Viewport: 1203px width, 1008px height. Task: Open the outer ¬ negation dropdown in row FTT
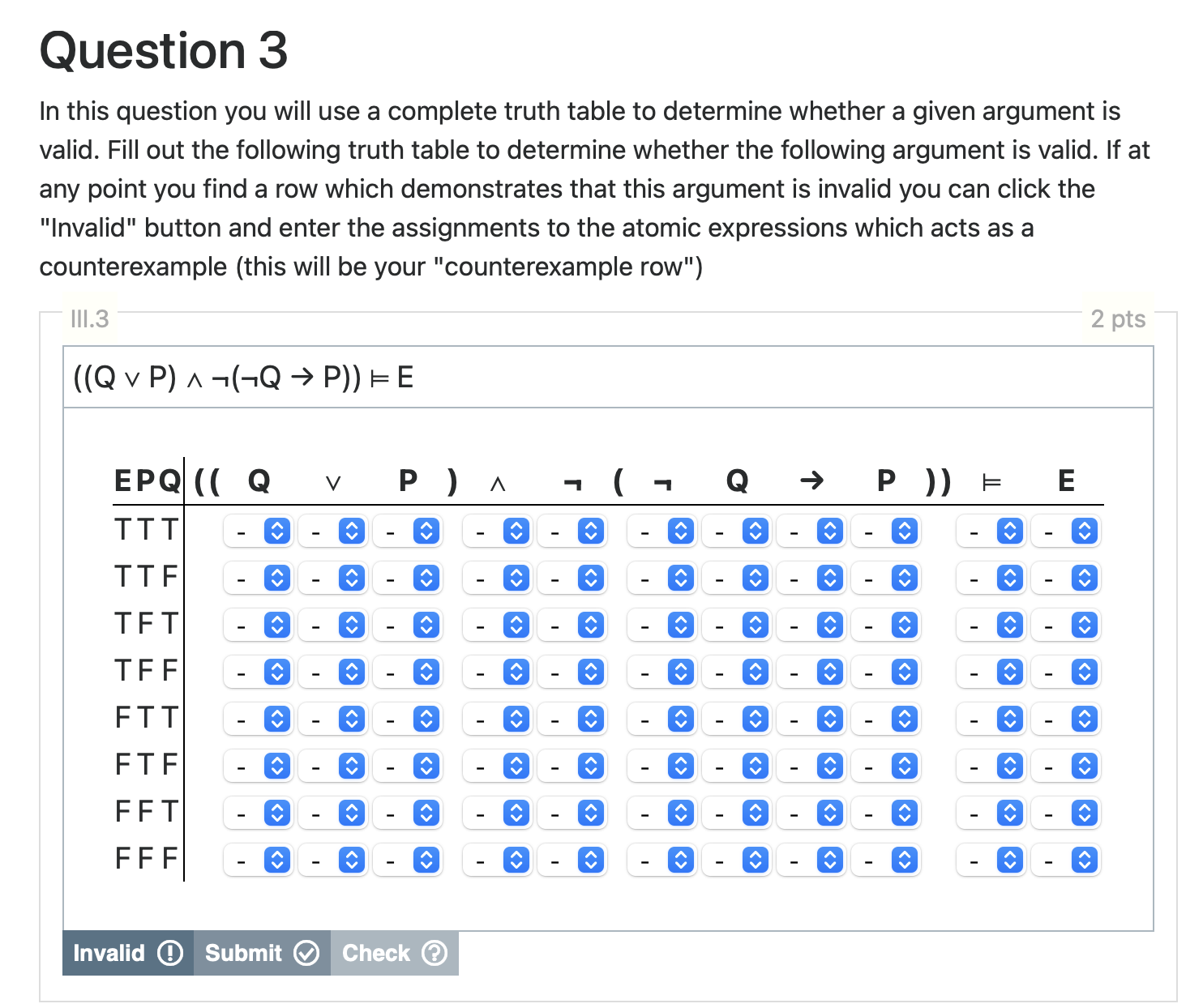click(572, 719)
